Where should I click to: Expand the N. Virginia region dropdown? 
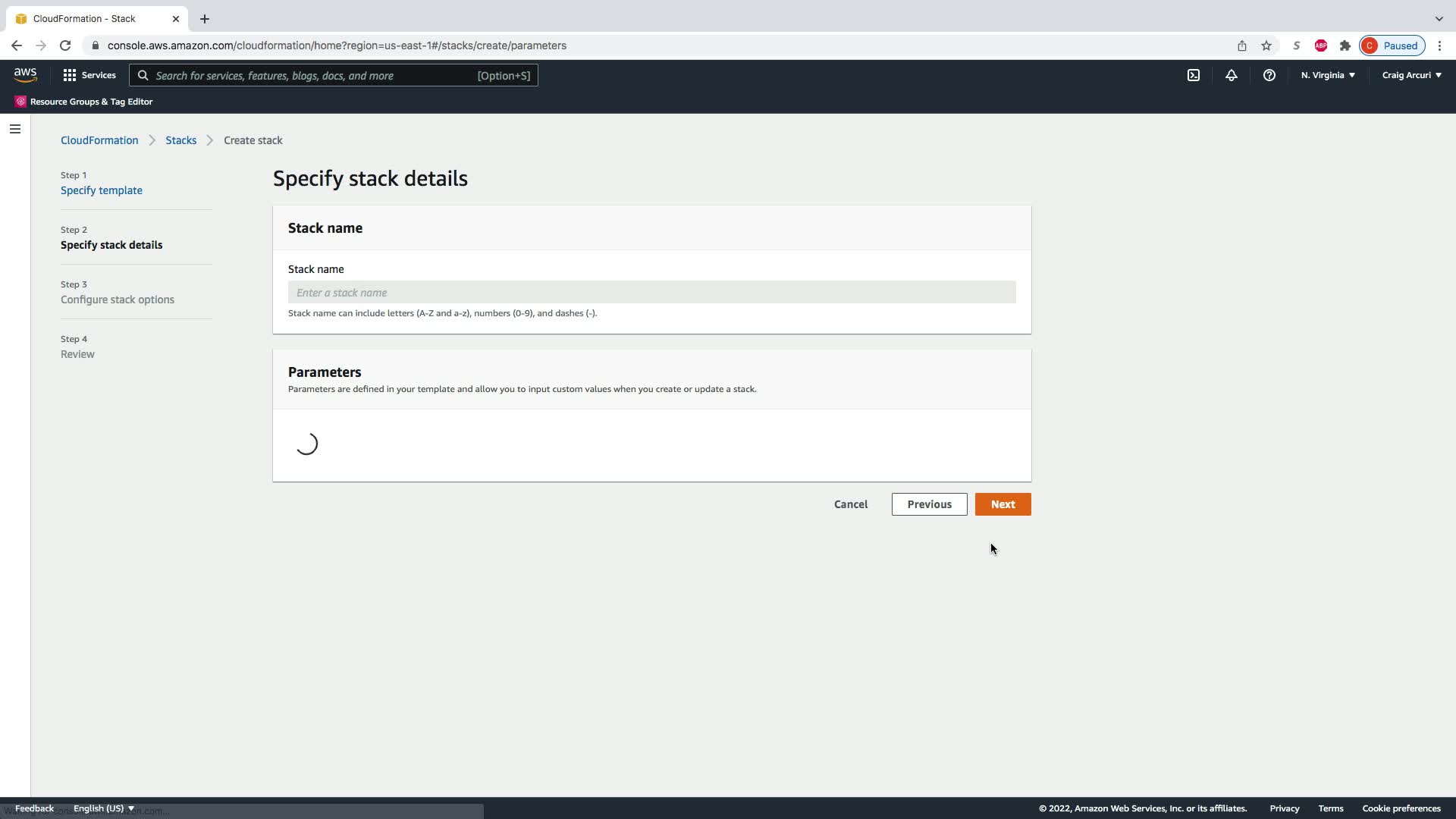coord(1328,75)
